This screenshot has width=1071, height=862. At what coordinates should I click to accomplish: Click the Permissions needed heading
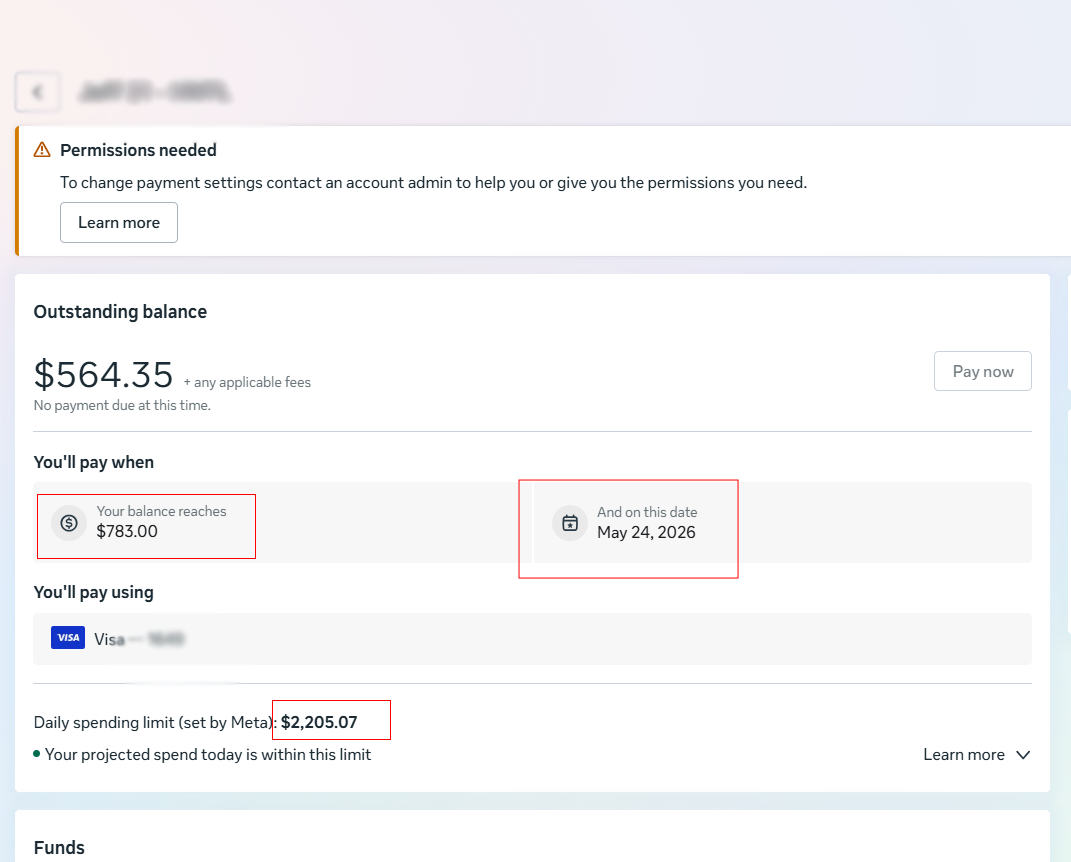pyautogui.click(x=138, y=150)
